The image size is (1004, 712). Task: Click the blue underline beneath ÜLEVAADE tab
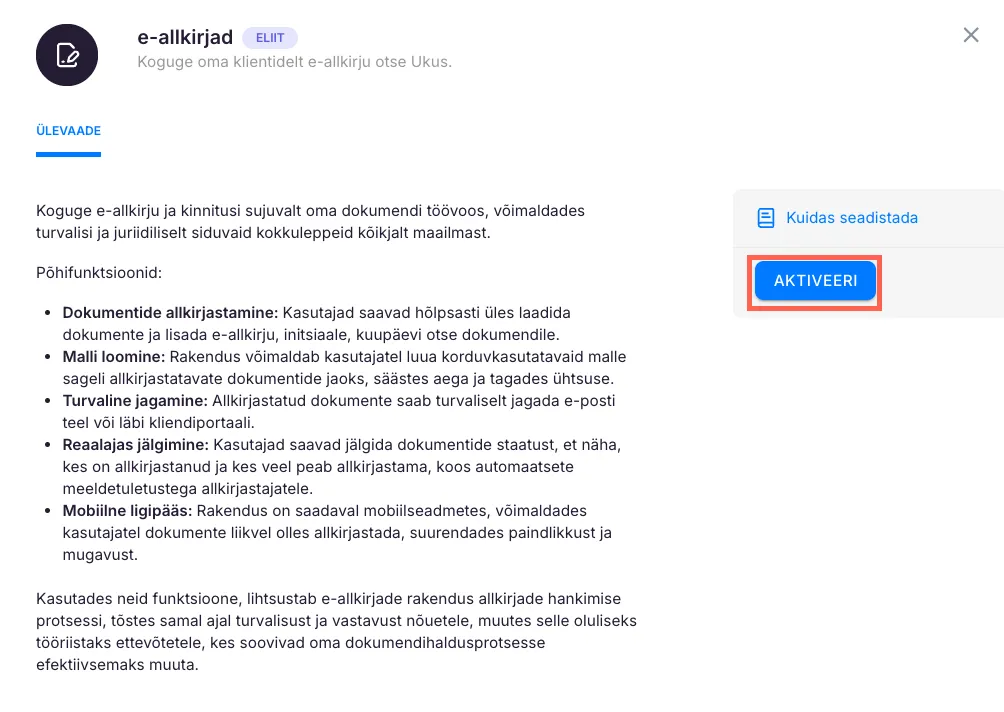[x=68, y=154]
